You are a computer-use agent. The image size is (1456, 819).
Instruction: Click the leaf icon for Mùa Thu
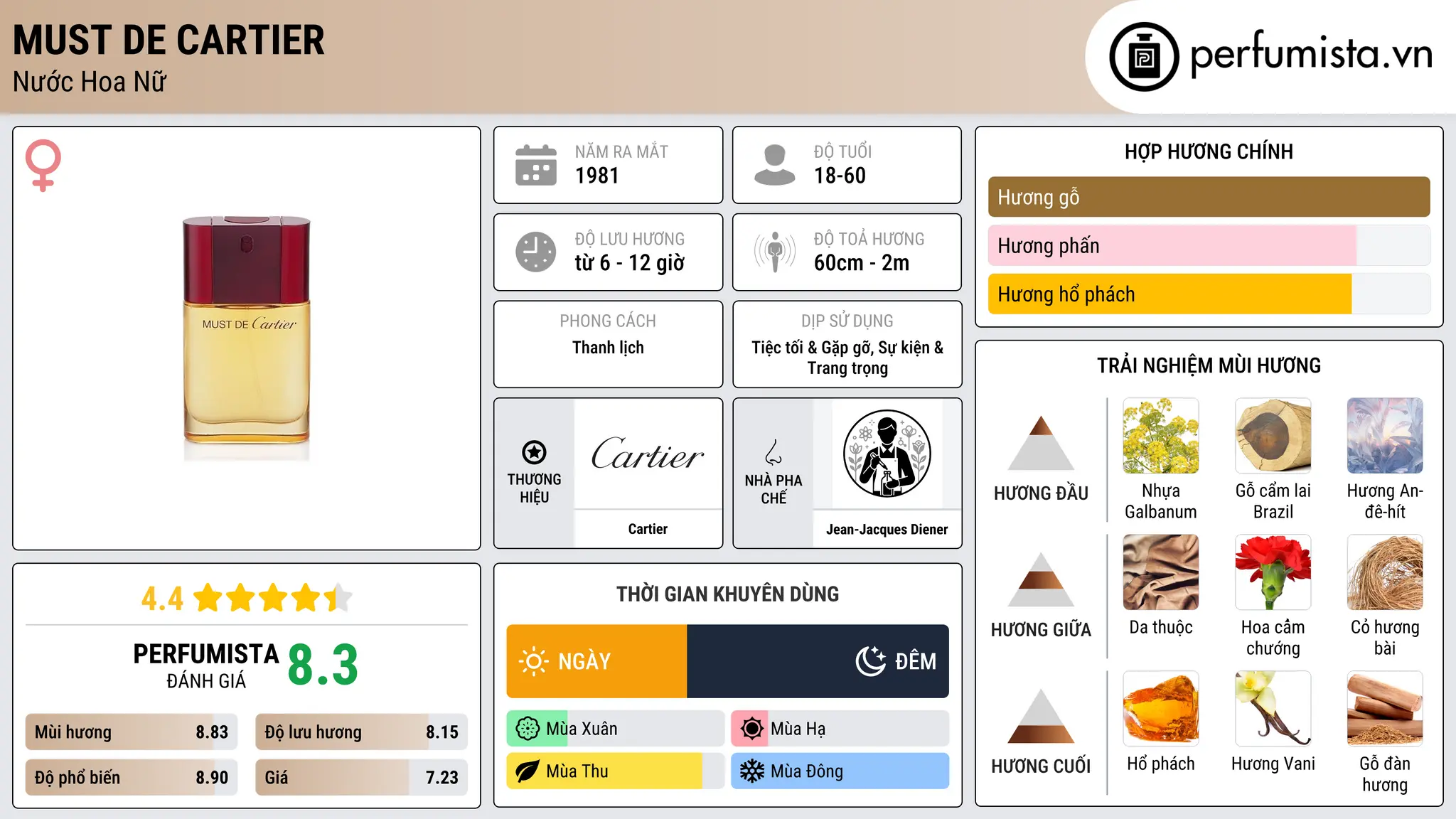(528, 771)
